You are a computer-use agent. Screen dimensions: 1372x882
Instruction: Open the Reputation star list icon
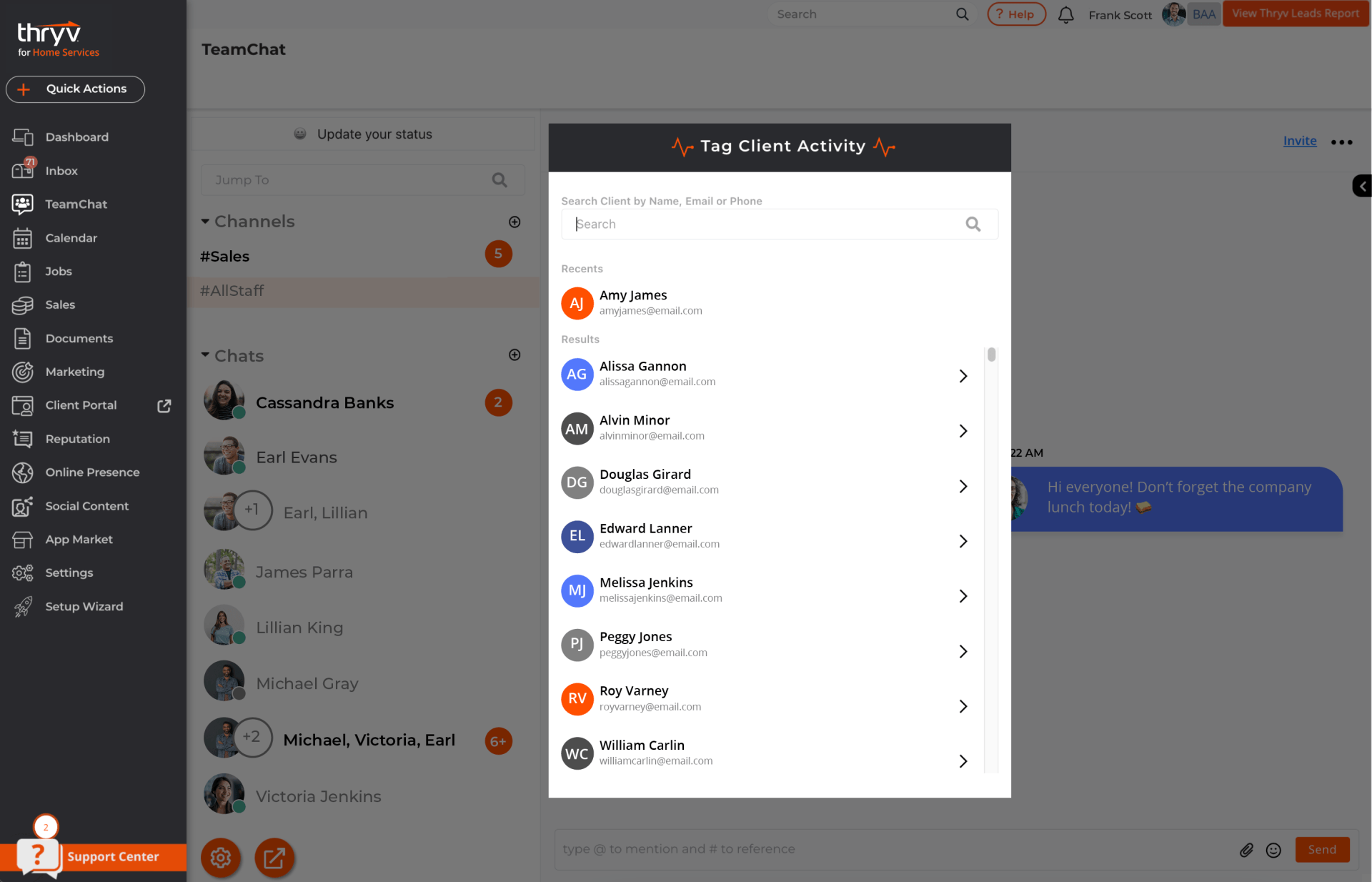coord(23,439)
